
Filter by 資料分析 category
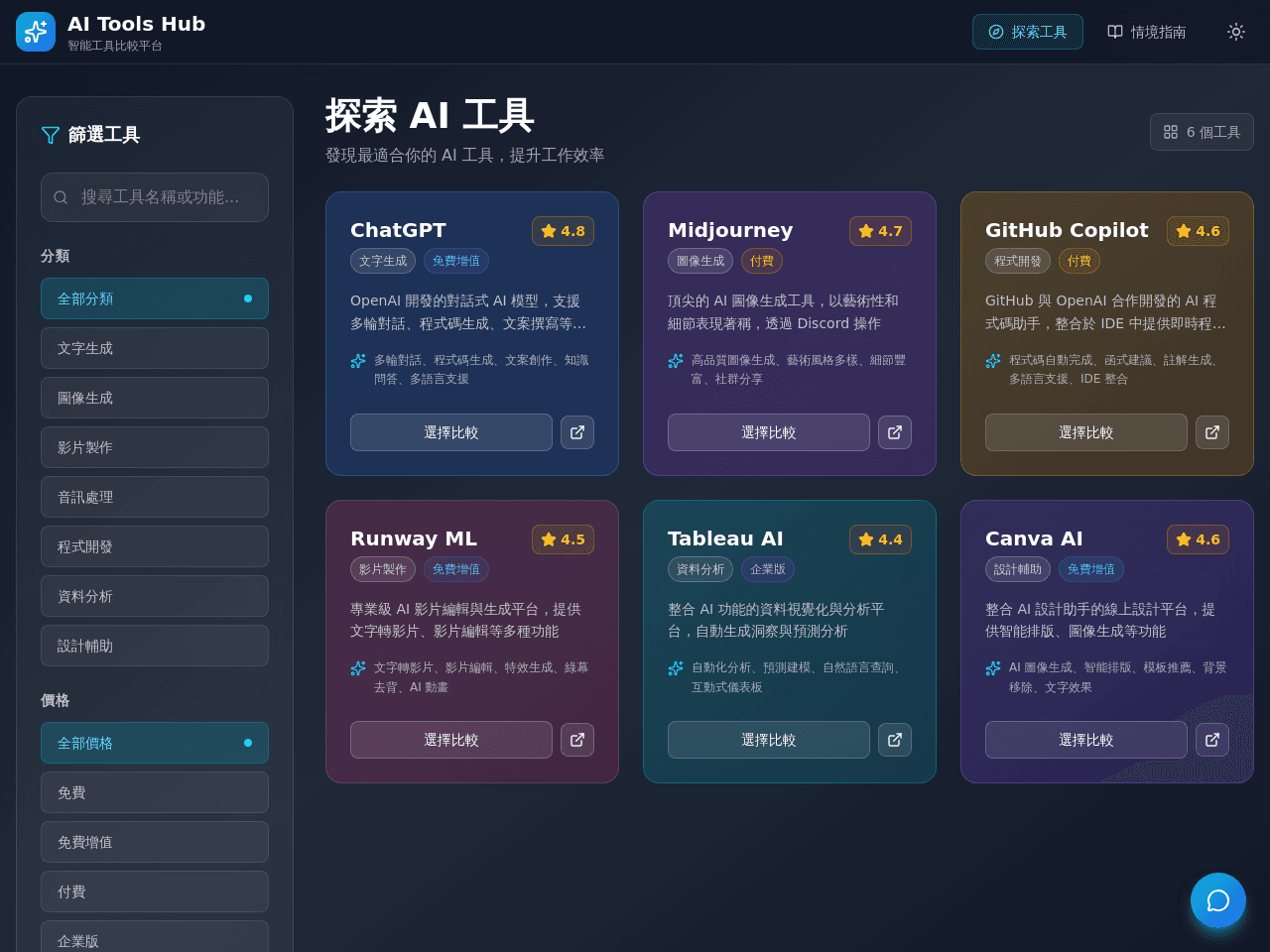[155, 596]
